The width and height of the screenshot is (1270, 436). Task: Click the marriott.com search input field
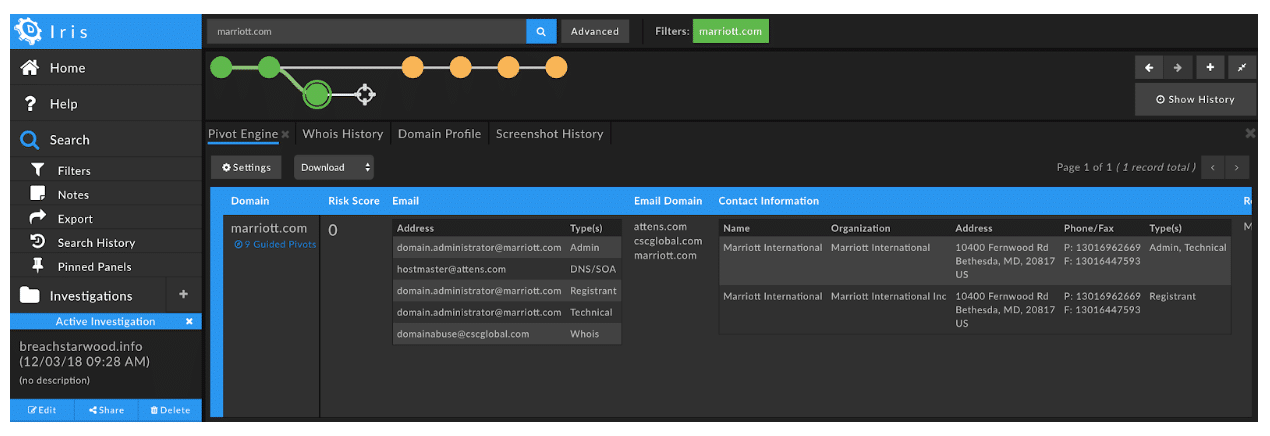[366, 31]
